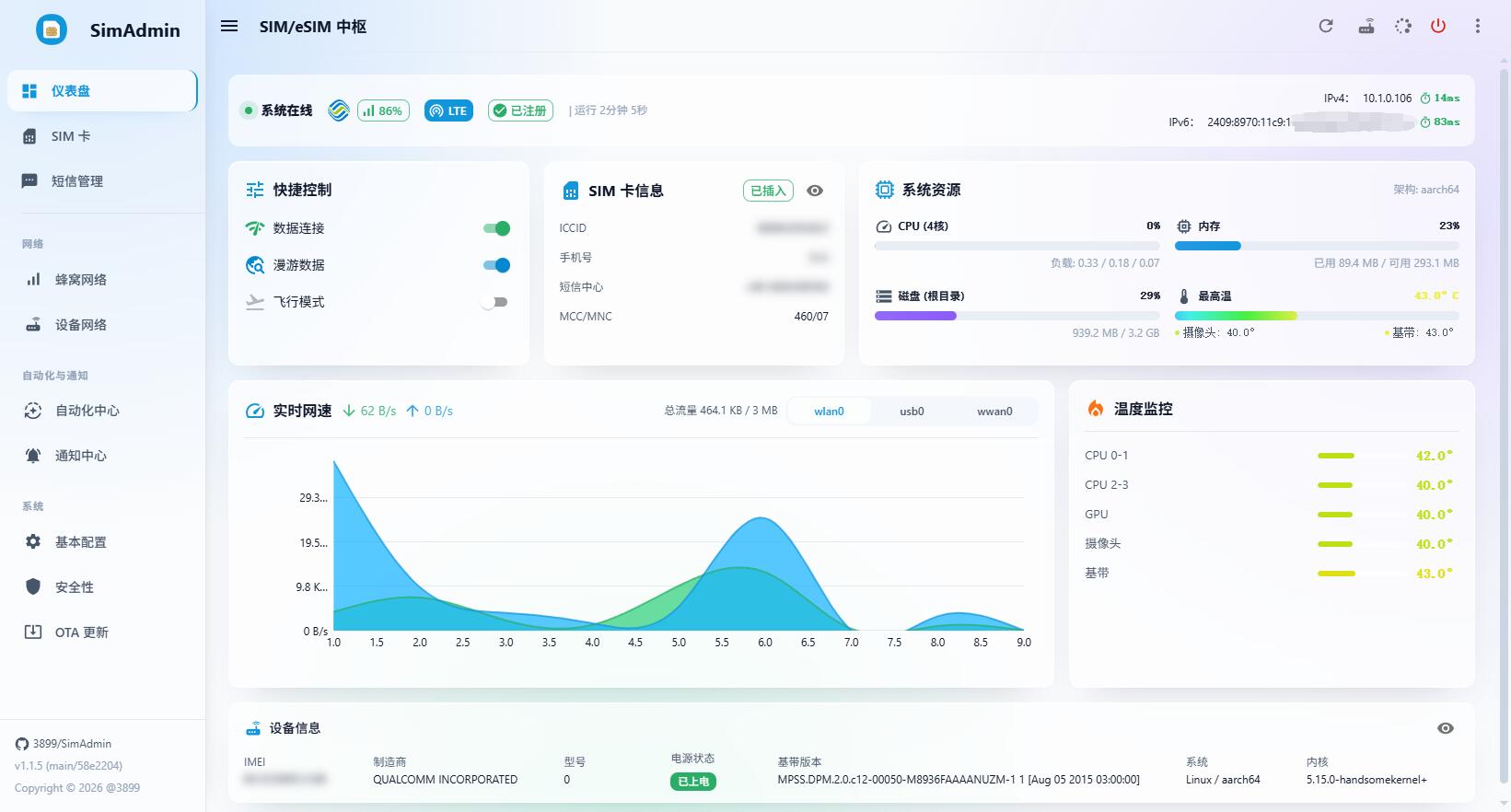Click the 86% signal strength badge
Image resolution: width=1511 pixels, height=812 pixels.
click(383, 110)
